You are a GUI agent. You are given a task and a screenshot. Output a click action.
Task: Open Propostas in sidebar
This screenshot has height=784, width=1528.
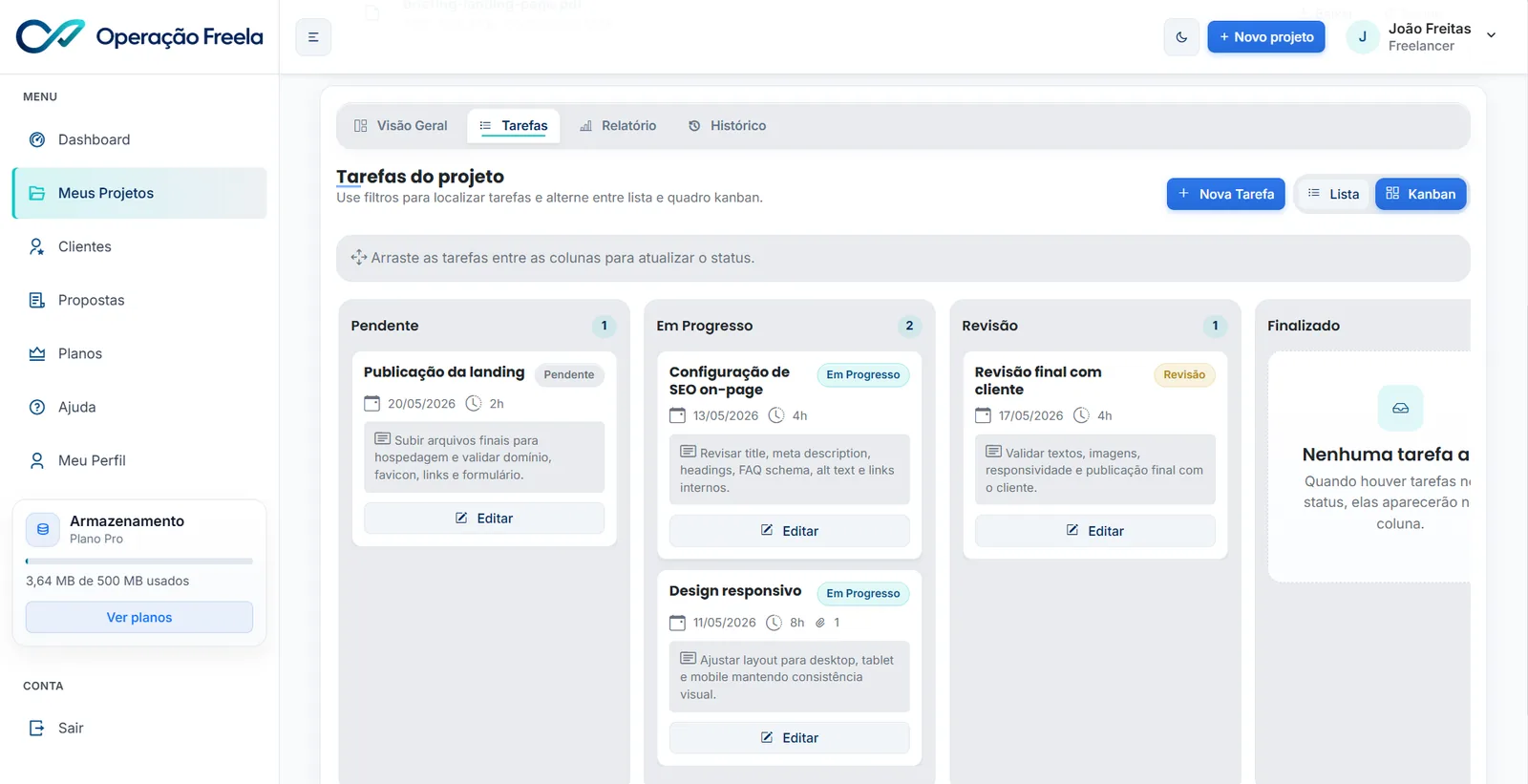pyautogui.click(x=139, y=300)
